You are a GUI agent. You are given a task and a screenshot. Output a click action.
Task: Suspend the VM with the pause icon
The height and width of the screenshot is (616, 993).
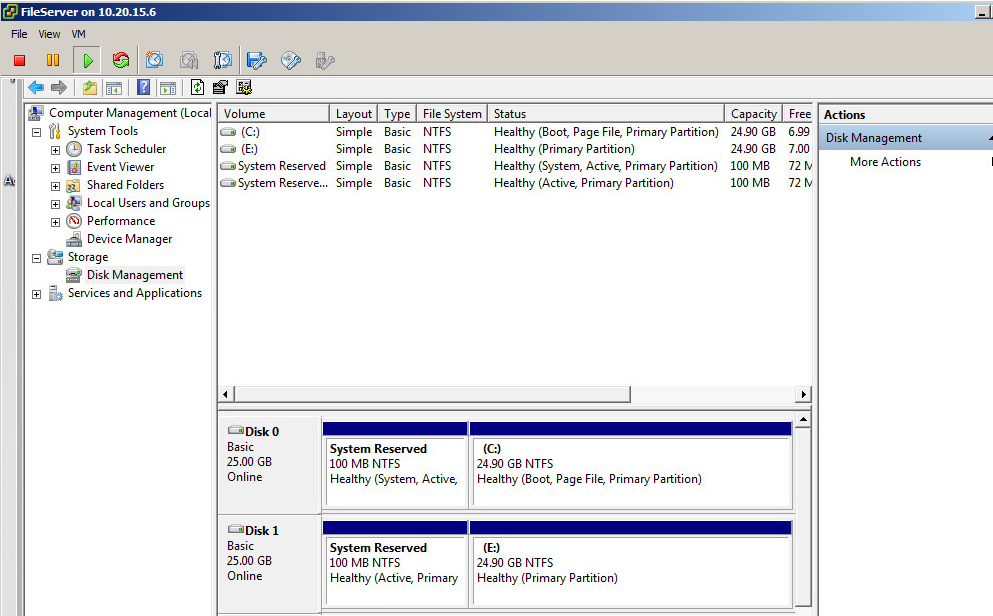[x=53, y=60]
